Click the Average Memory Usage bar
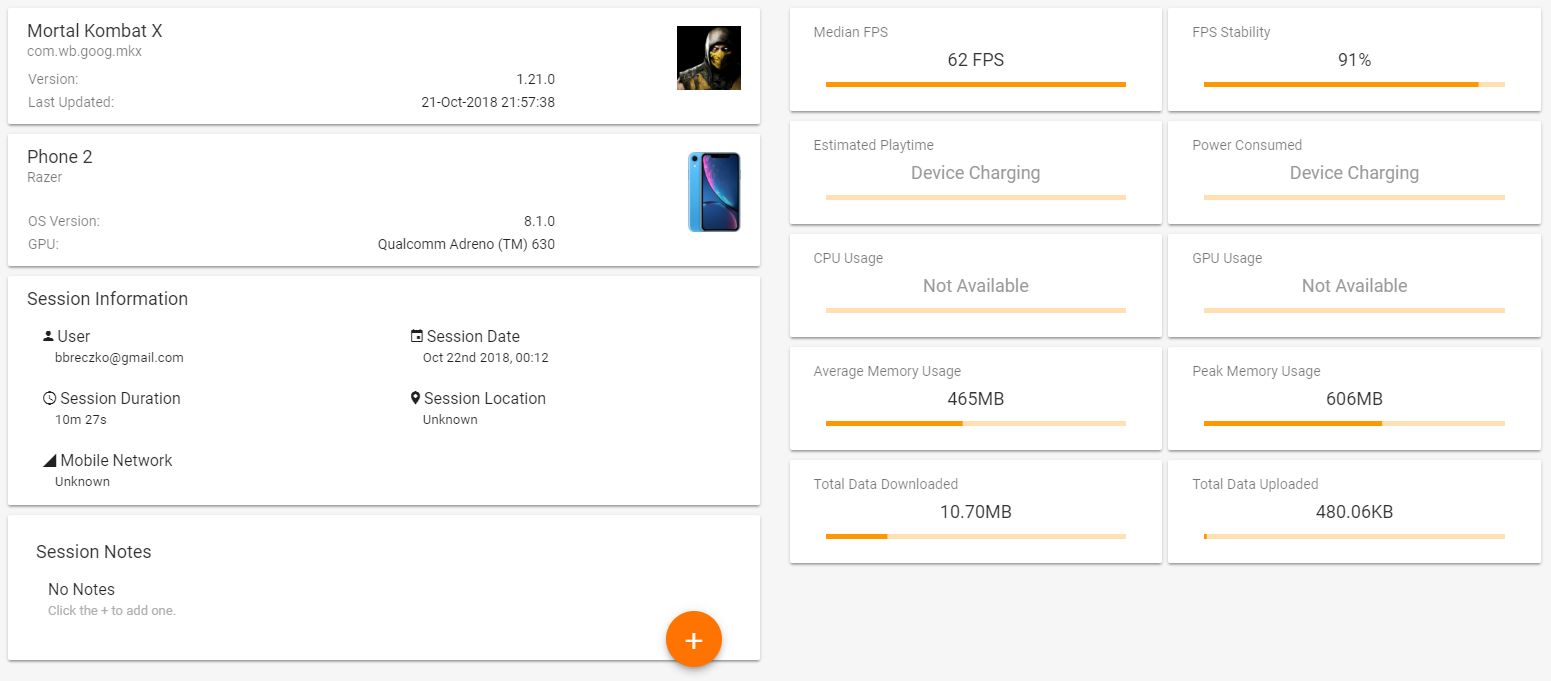 (x=975, y=424)
